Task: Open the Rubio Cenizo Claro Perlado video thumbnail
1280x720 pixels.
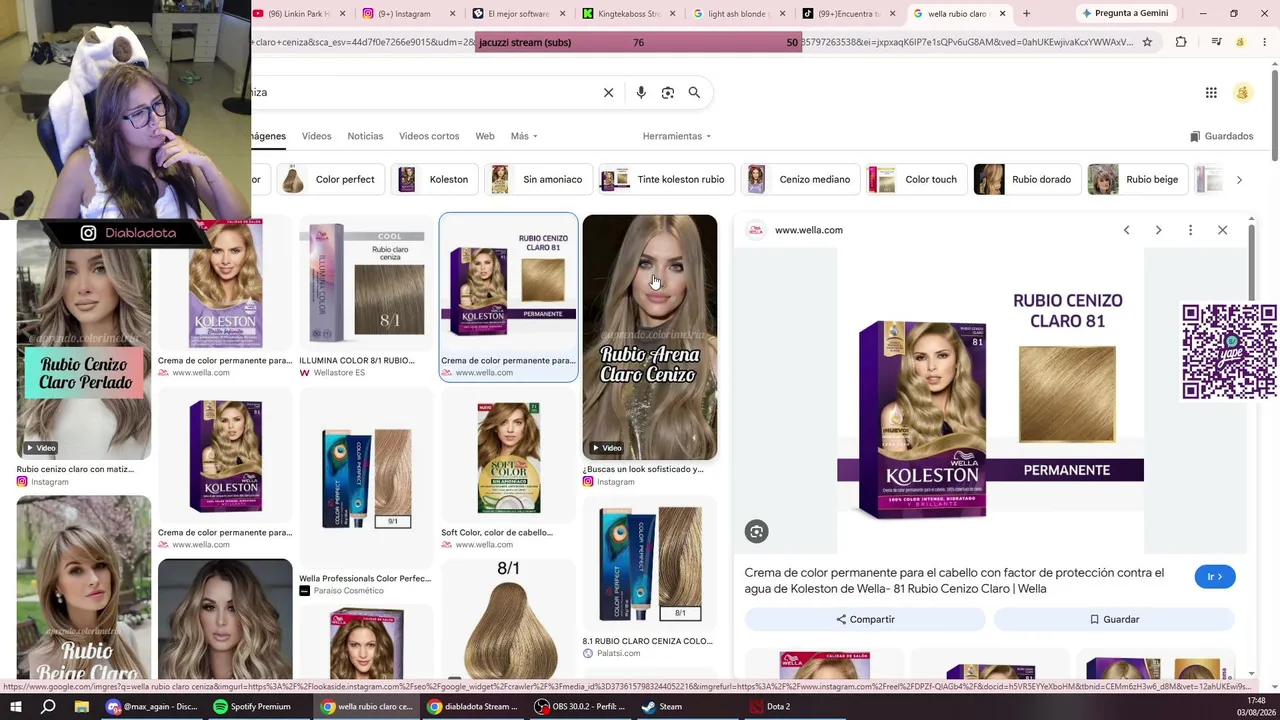Action: 84,340
